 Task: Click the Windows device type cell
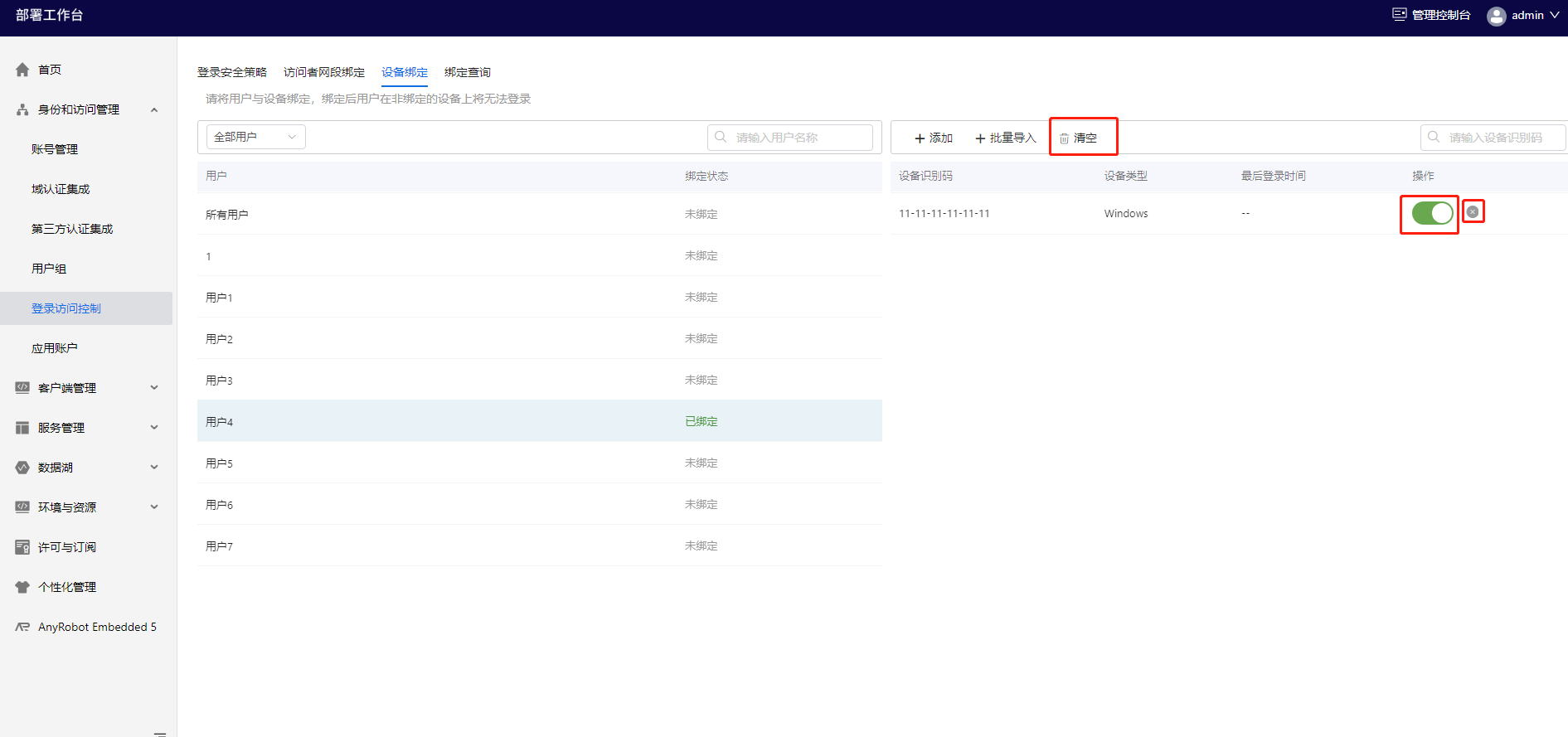tap(1126, 213)
